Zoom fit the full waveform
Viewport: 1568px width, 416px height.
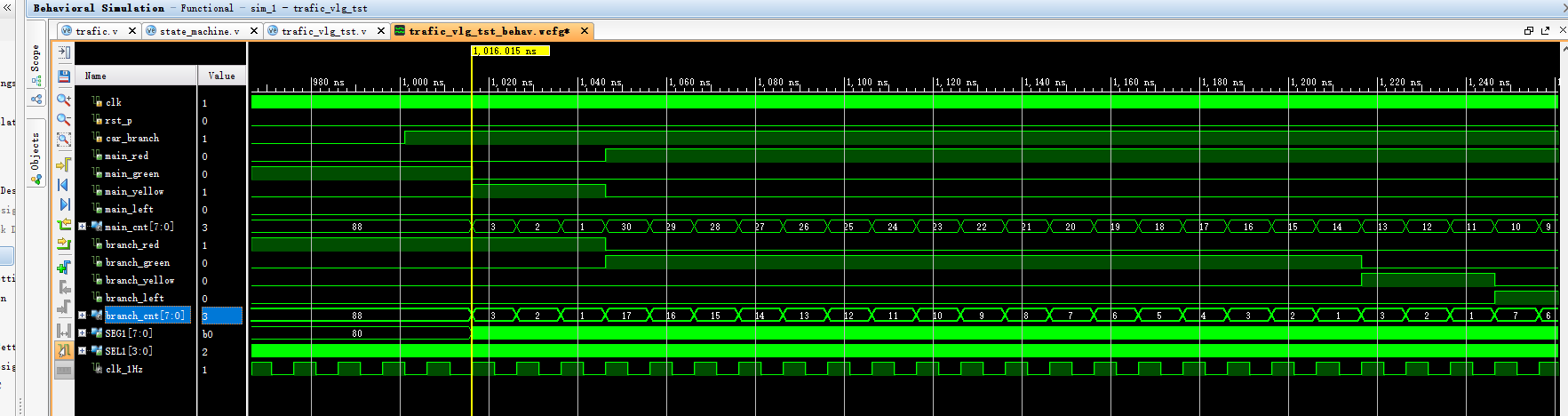coord(64,140)
